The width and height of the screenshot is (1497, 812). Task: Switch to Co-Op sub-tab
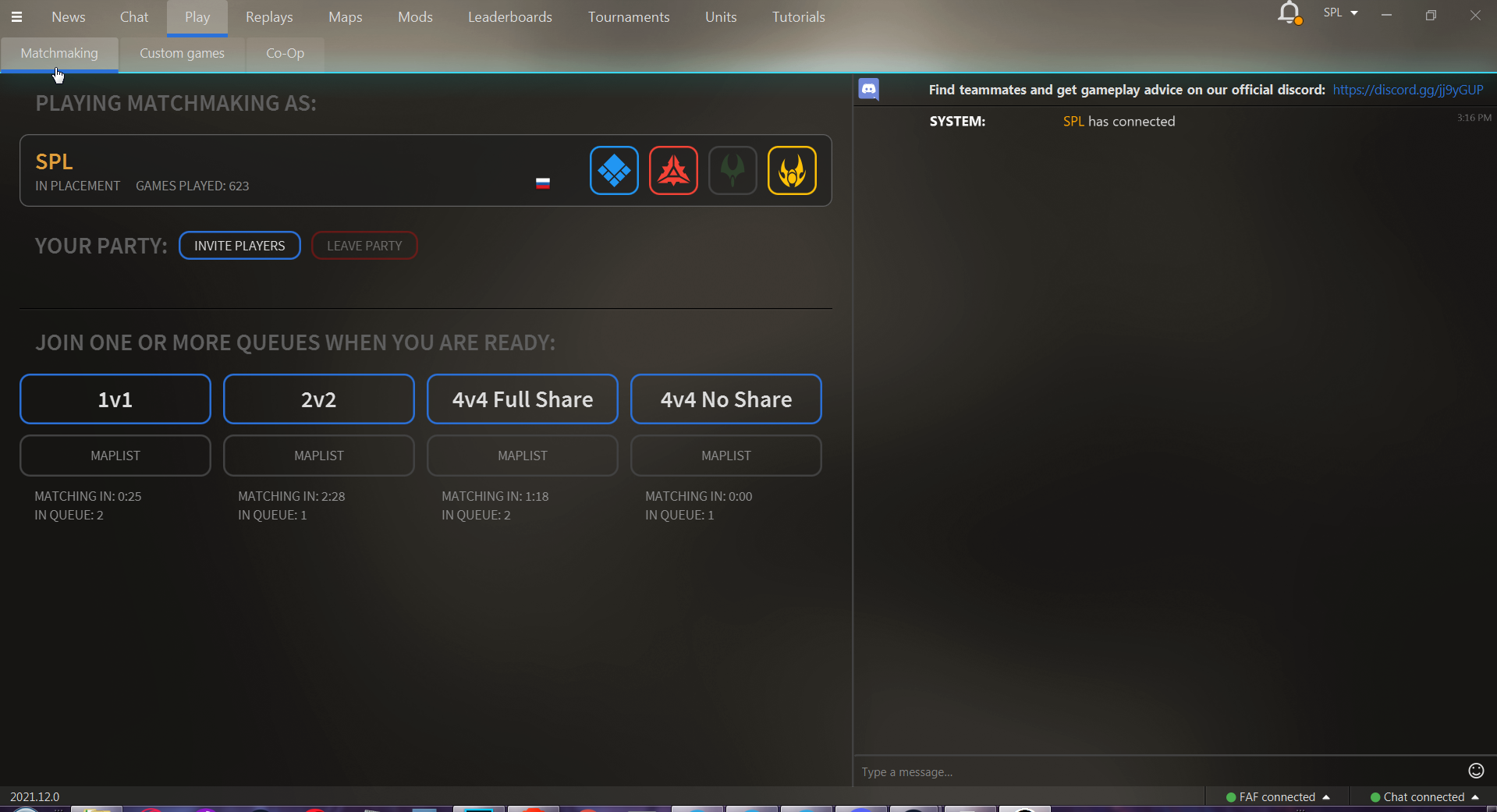(285, 54)
